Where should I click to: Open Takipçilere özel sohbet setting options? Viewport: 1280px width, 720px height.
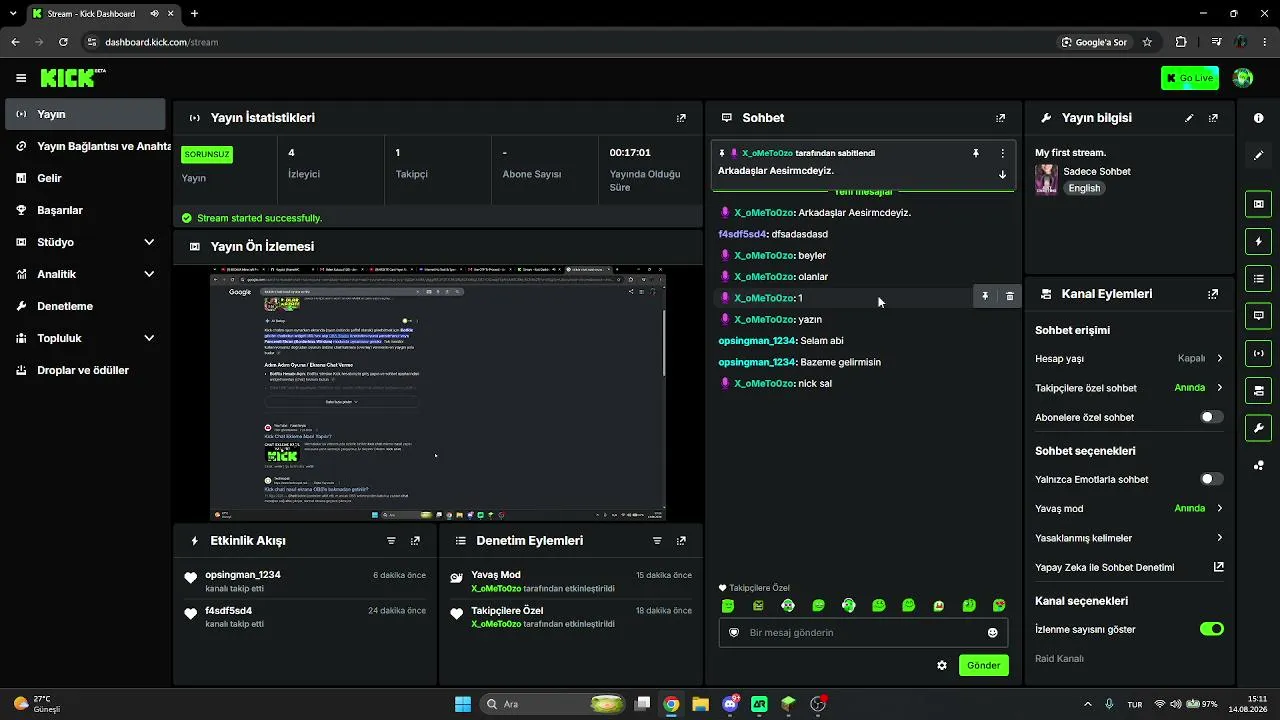point(1129,388)
